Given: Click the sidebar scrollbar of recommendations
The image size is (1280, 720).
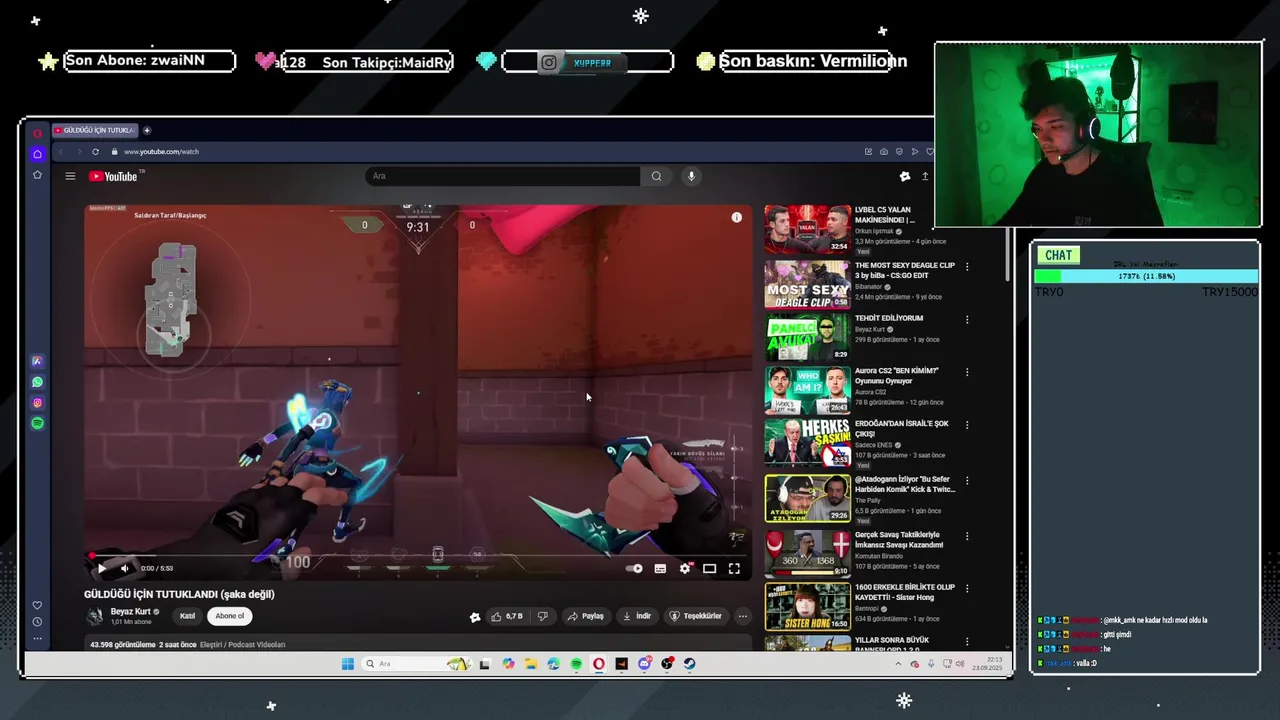Looking at the screenshot, I should 1007,255.
